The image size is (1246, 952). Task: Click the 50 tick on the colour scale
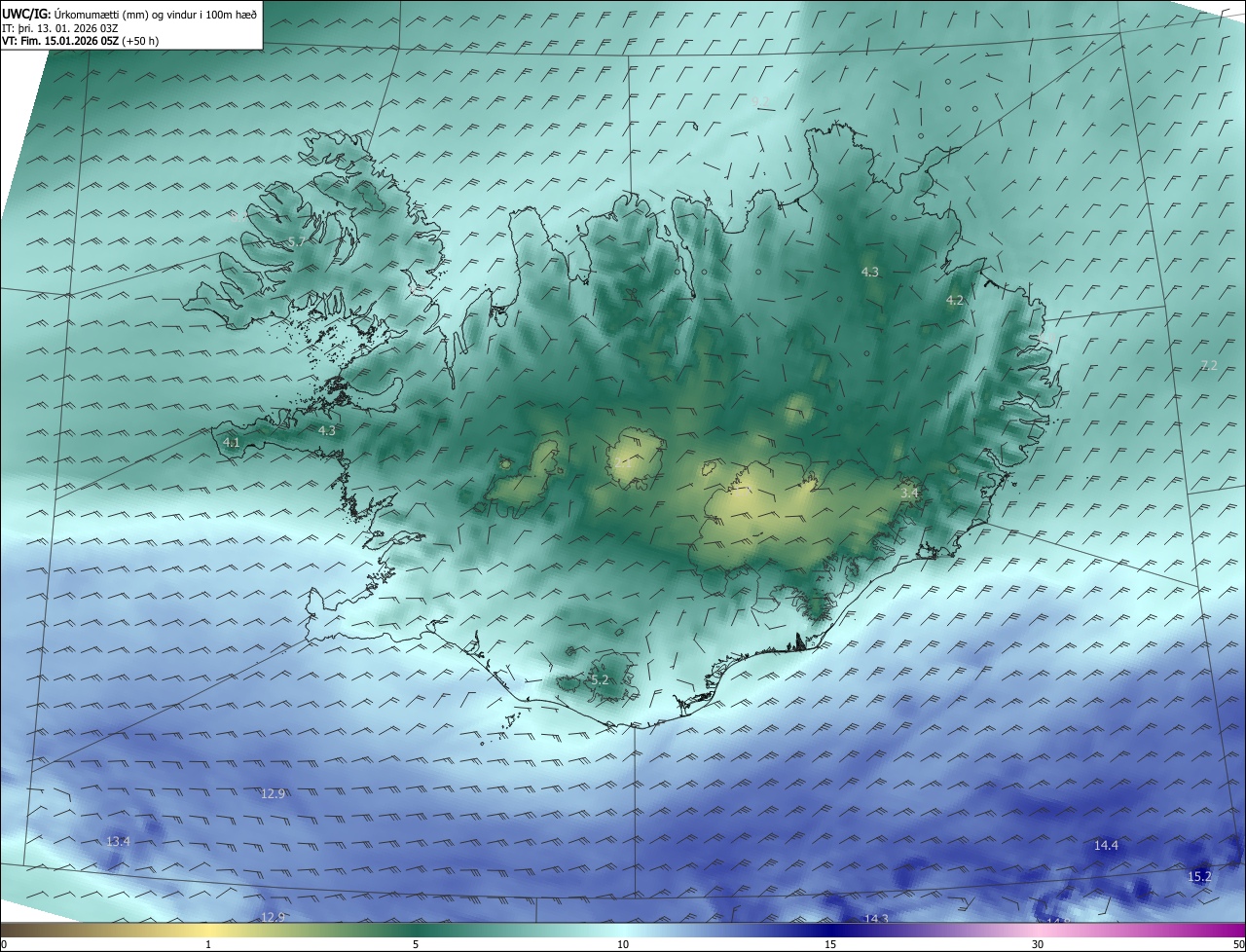1238,944
